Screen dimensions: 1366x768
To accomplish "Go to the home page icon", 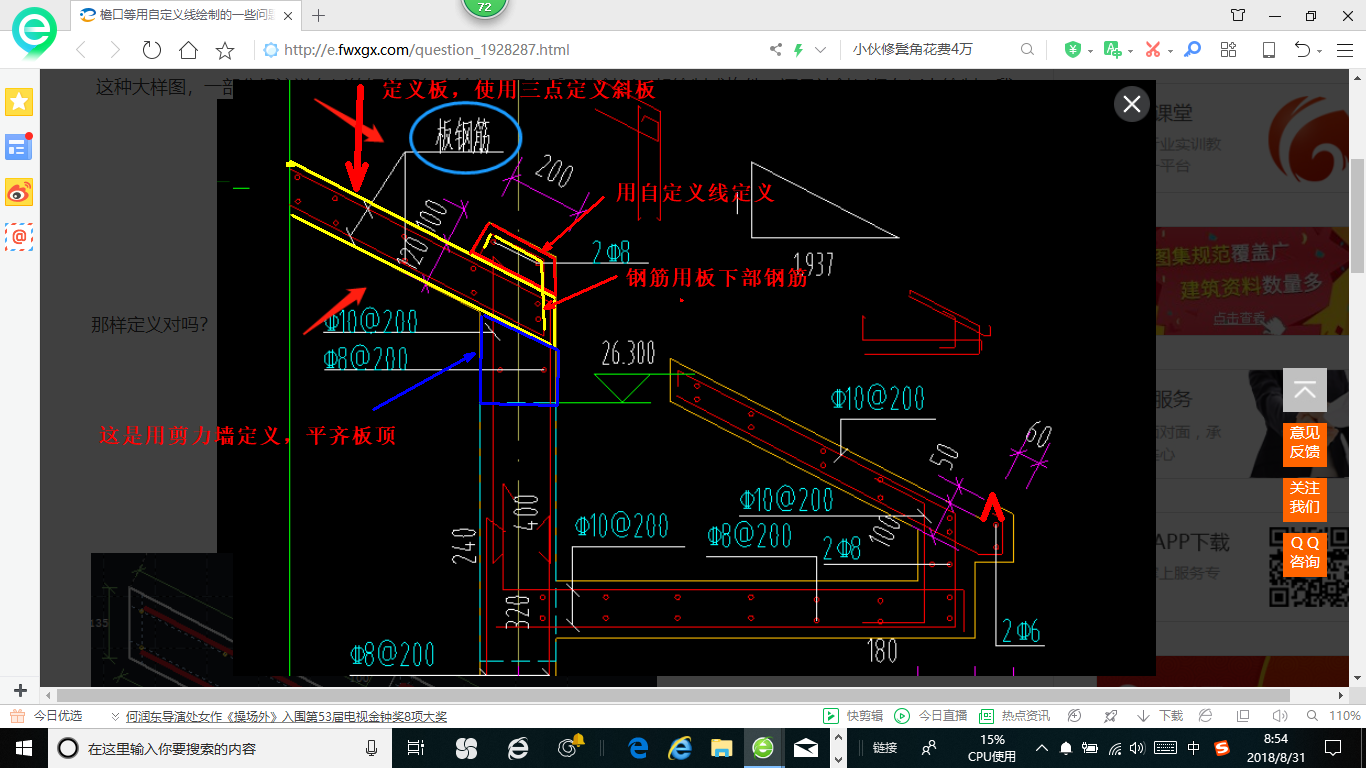I will tap(188, 50).
